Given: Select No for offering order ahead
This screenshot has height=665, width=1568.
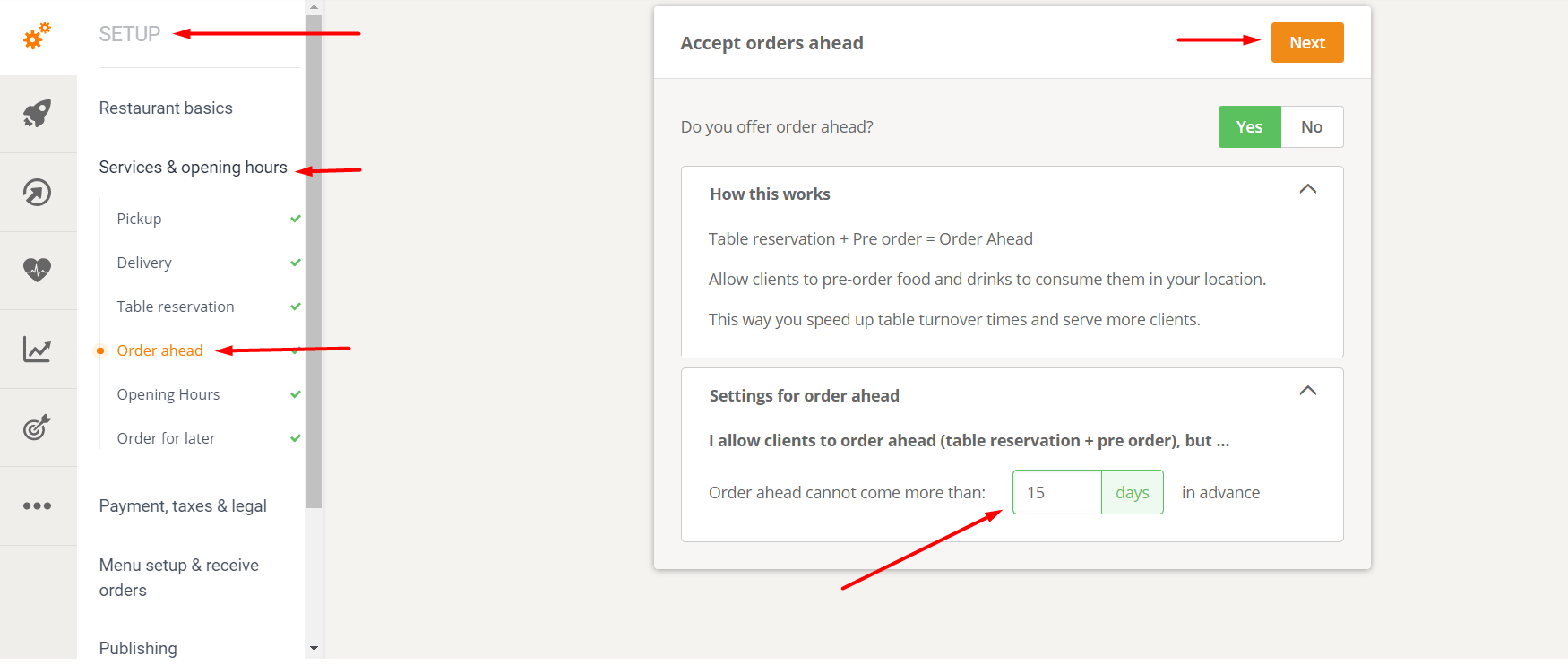Looking at the screenshot, I should (x=1312, y=126).
